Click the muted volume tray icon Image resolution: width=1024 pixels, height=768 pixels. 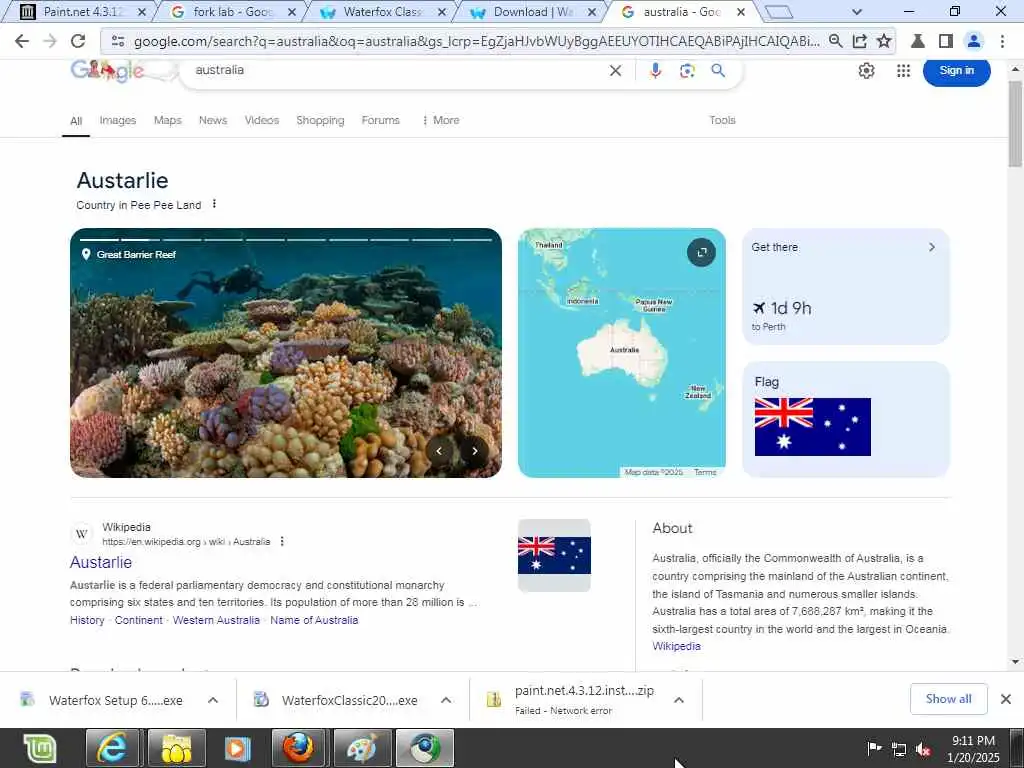(x=923, y=749)
